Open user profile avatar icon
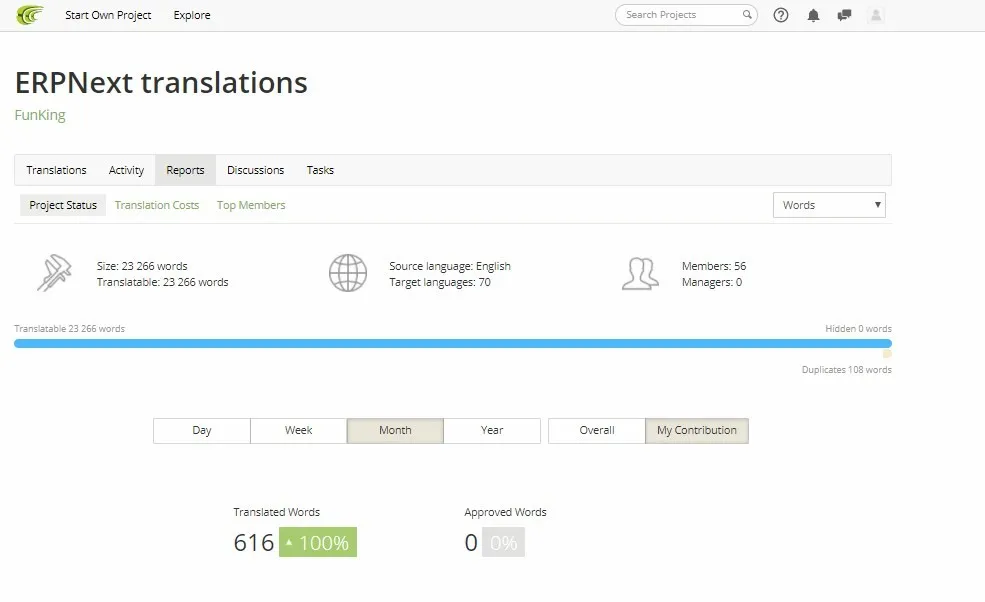The image size is (985, 602). pos(876,15)
